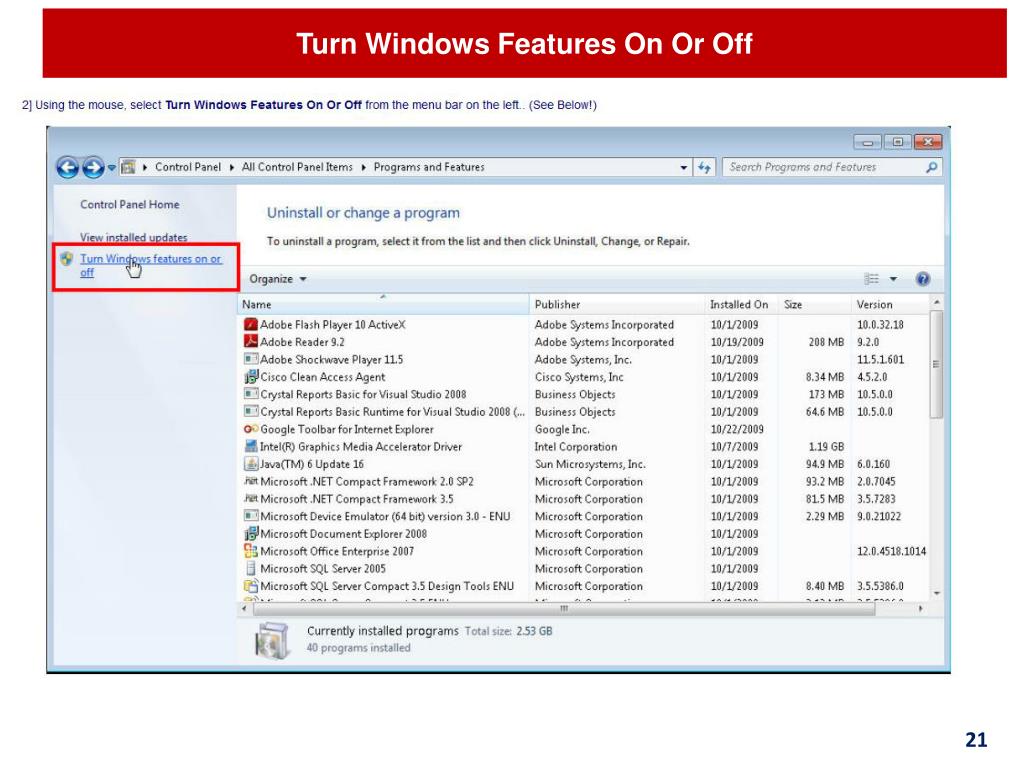Open the view options dropdown arrow

[x=893, y=280]
